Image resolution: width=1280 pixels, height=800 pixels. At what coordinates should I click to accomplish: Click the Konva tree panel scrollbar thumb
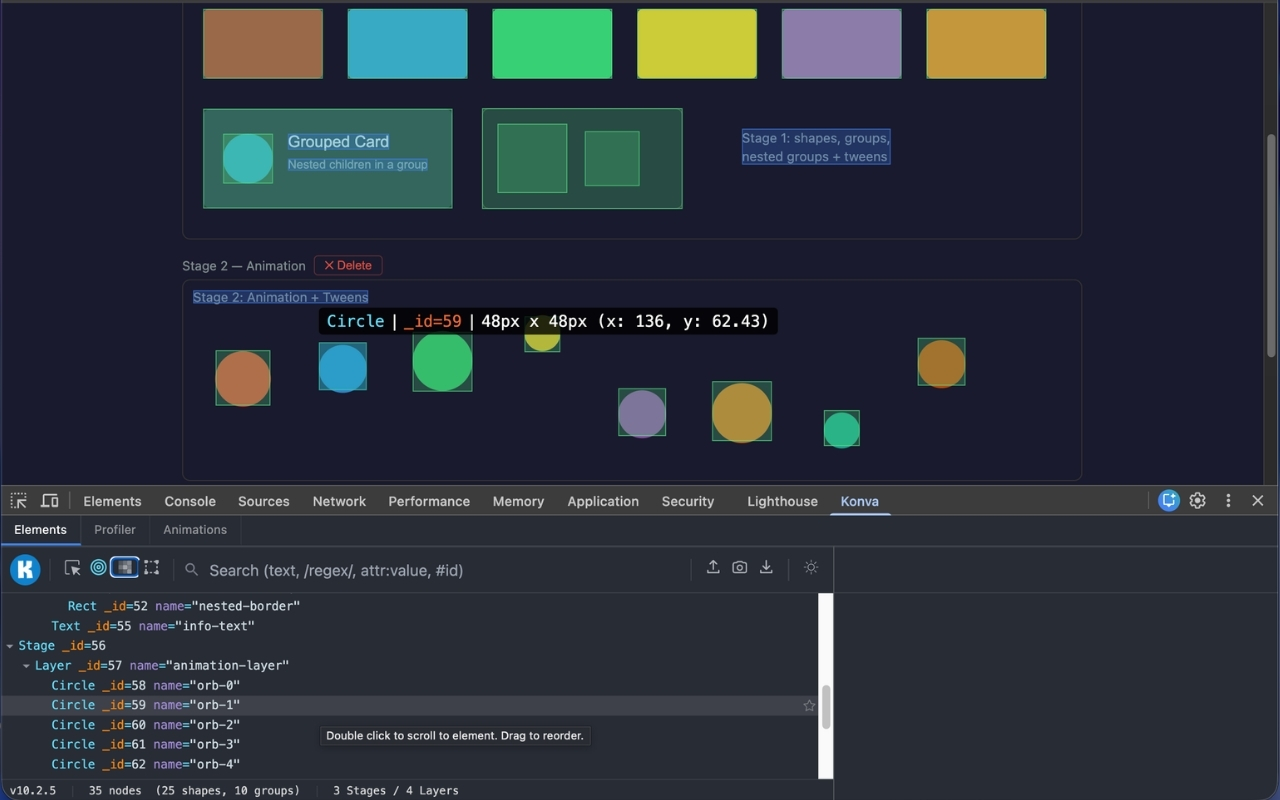(x=826, y=706)
